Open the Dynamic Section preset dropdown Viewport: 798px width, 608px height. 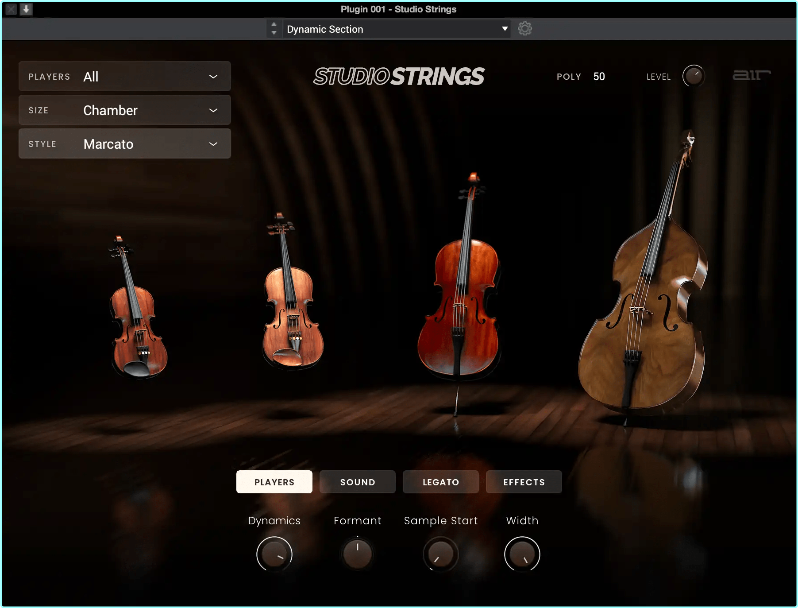[x=397, y=29]
